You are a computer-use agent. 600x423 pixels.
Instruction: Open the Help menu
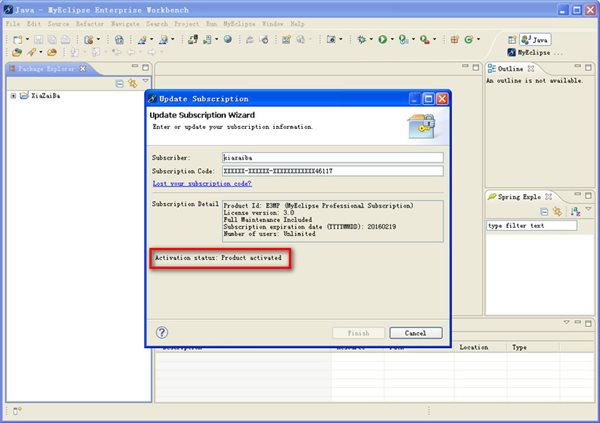[x=297, y=24]
